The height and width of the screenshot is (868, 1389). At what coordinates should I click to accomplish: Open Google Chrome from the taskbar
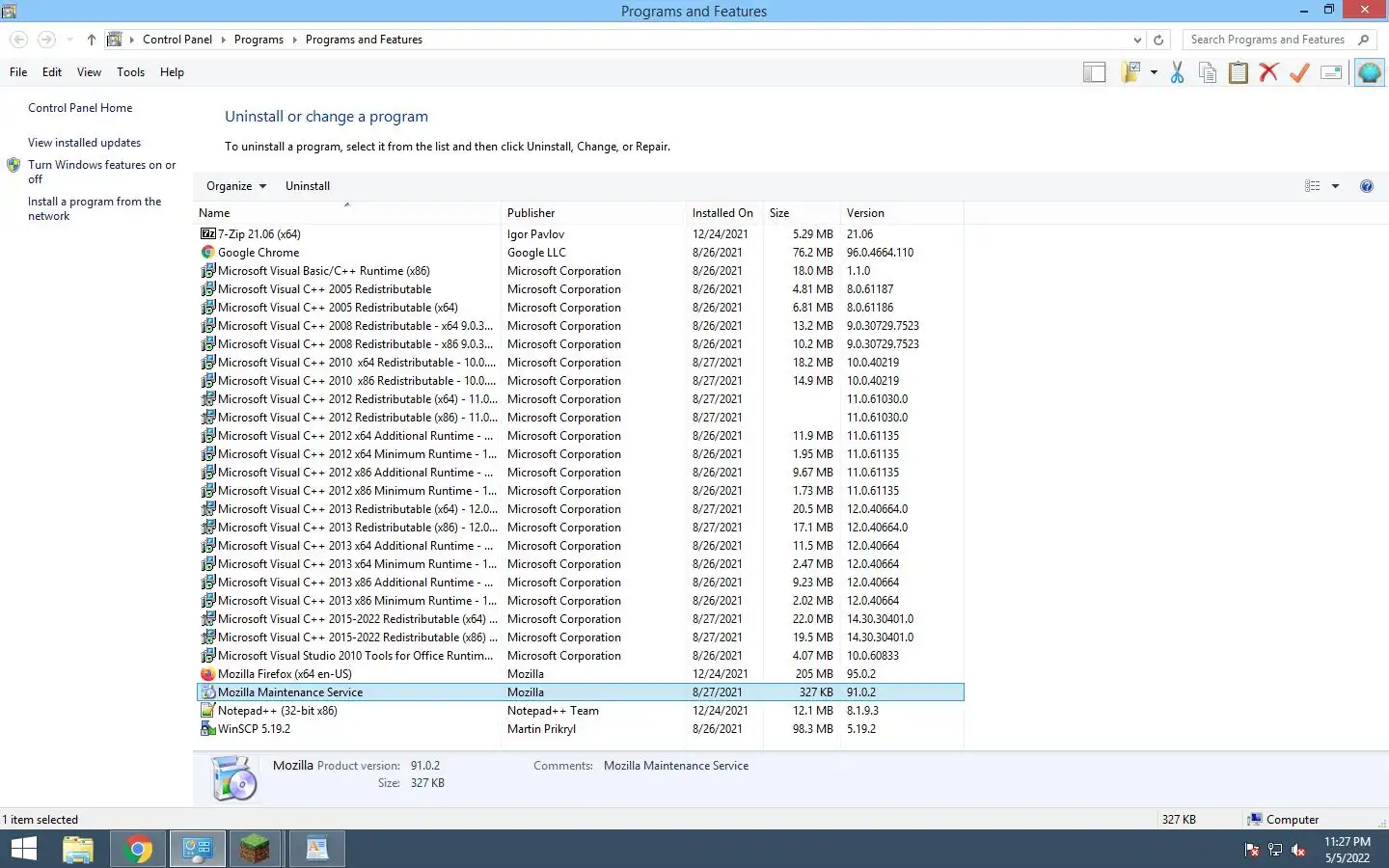pyautogui.click(x=138, y=849)
